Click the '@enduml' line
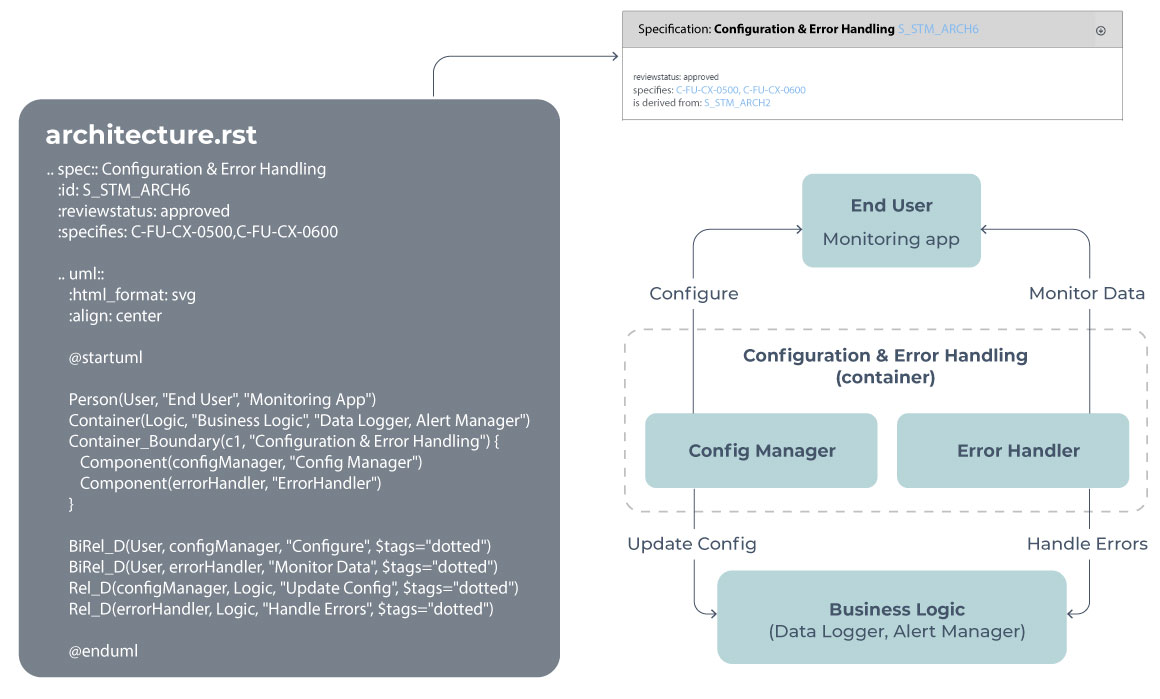1160x699 pixels. pyautogui.click(x=103, y=651)
